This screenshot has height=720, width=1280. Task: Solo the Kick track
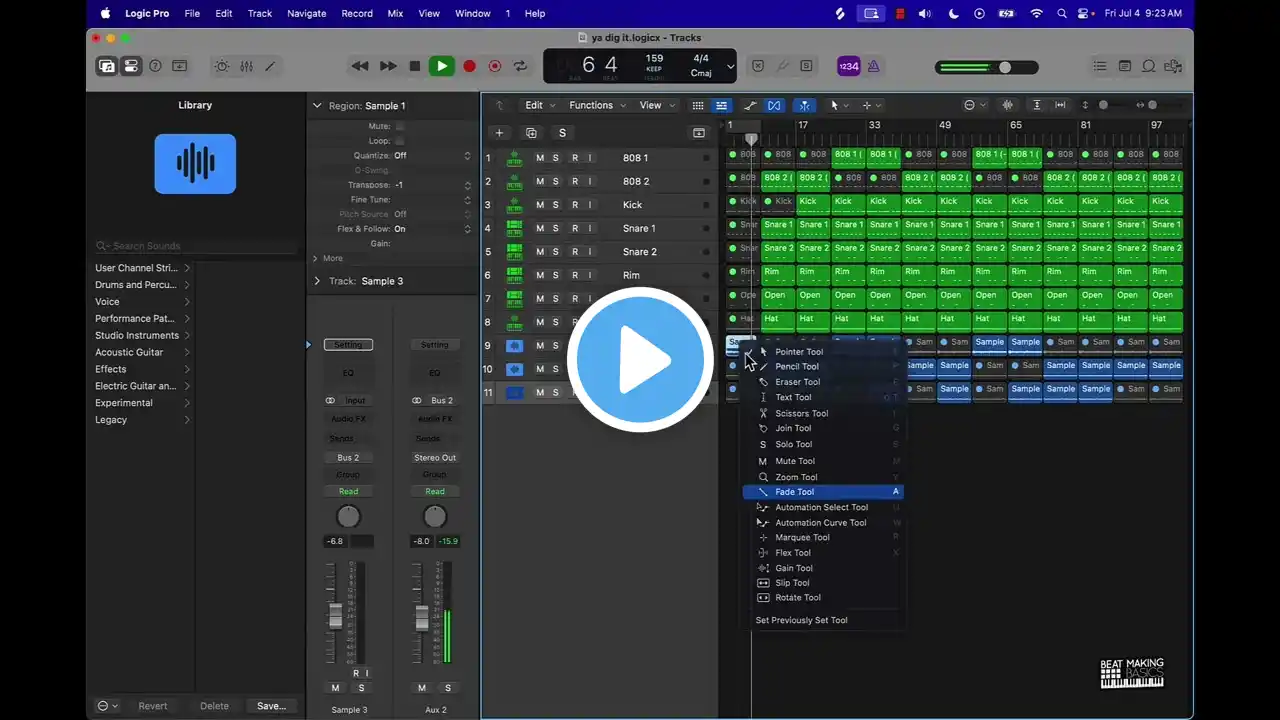pyautogui.click(x=556, y=205)
